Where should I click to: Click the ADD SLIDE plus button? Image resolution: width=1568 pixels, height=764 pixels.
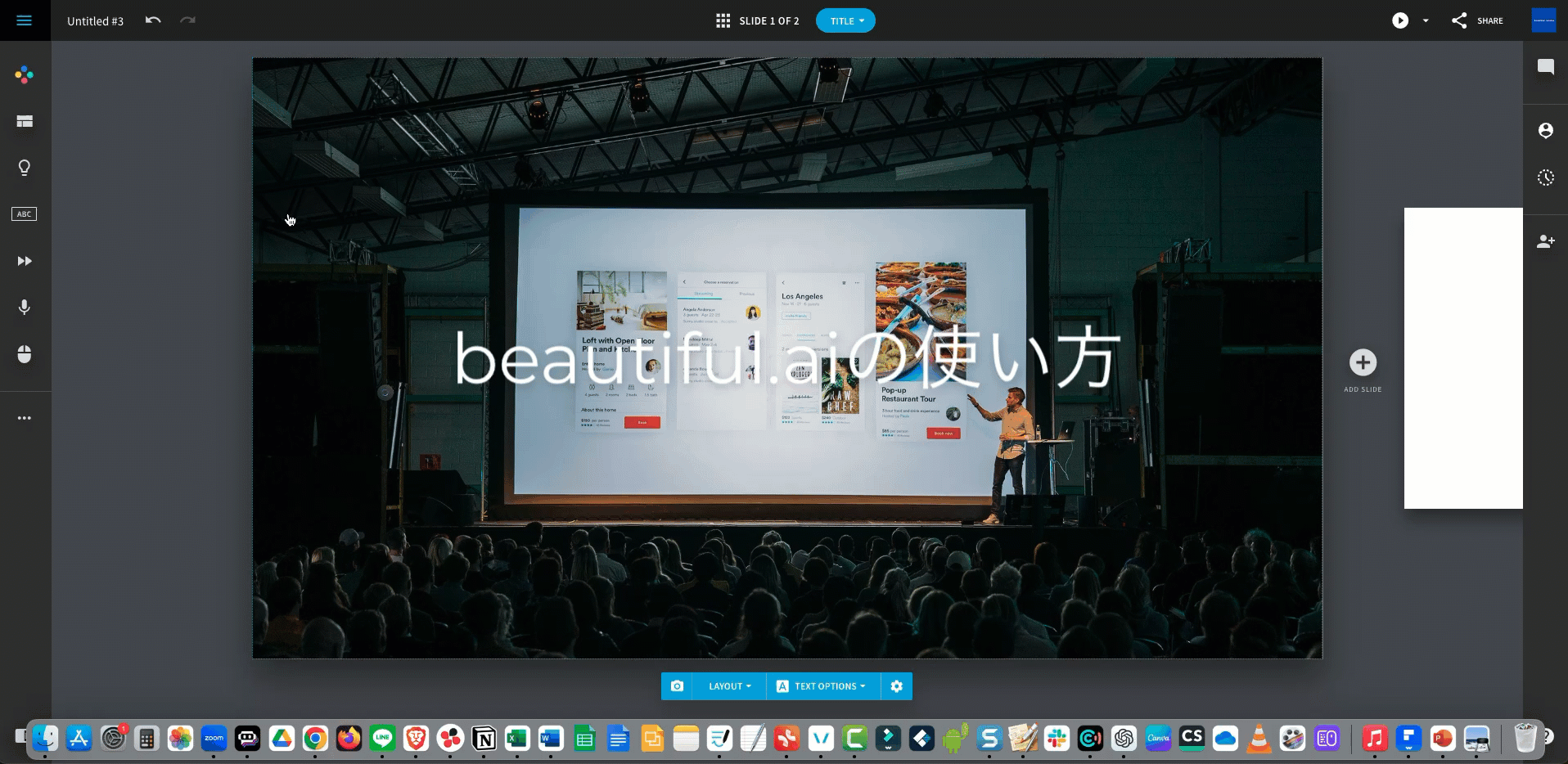[x=1363, y=362]
